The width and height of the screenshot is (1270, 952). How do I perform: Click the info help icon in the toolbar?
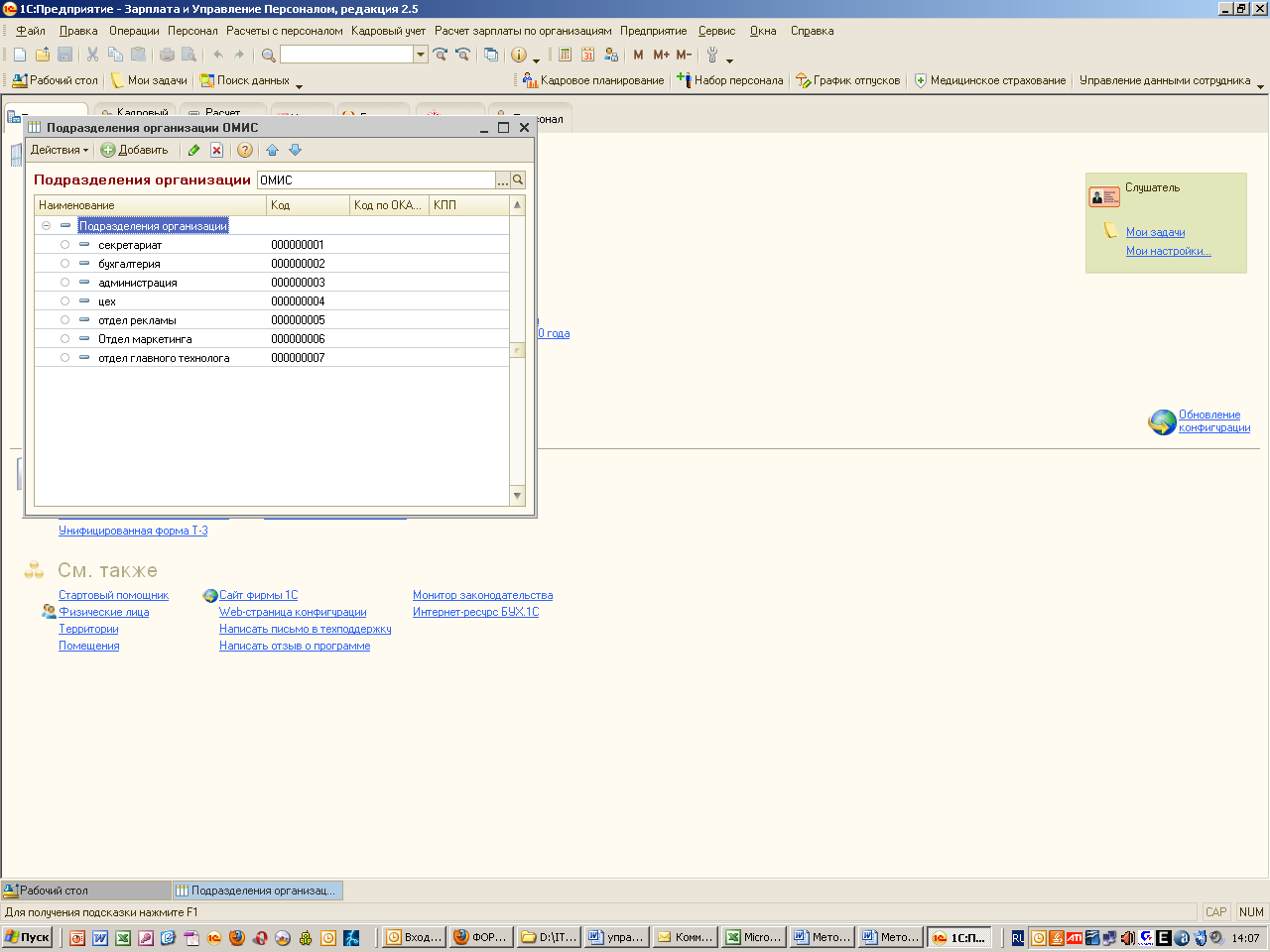pos(518,55)
